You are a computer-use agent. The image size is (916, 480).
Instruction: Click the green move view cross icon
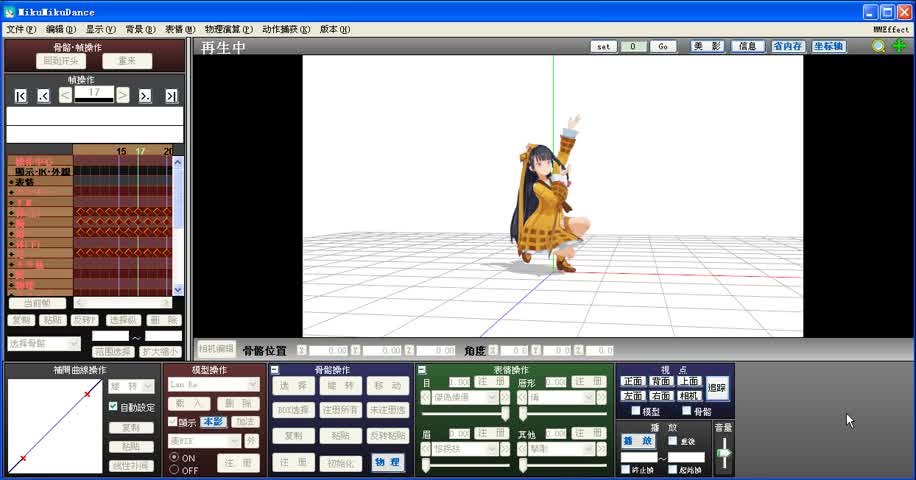900,46
